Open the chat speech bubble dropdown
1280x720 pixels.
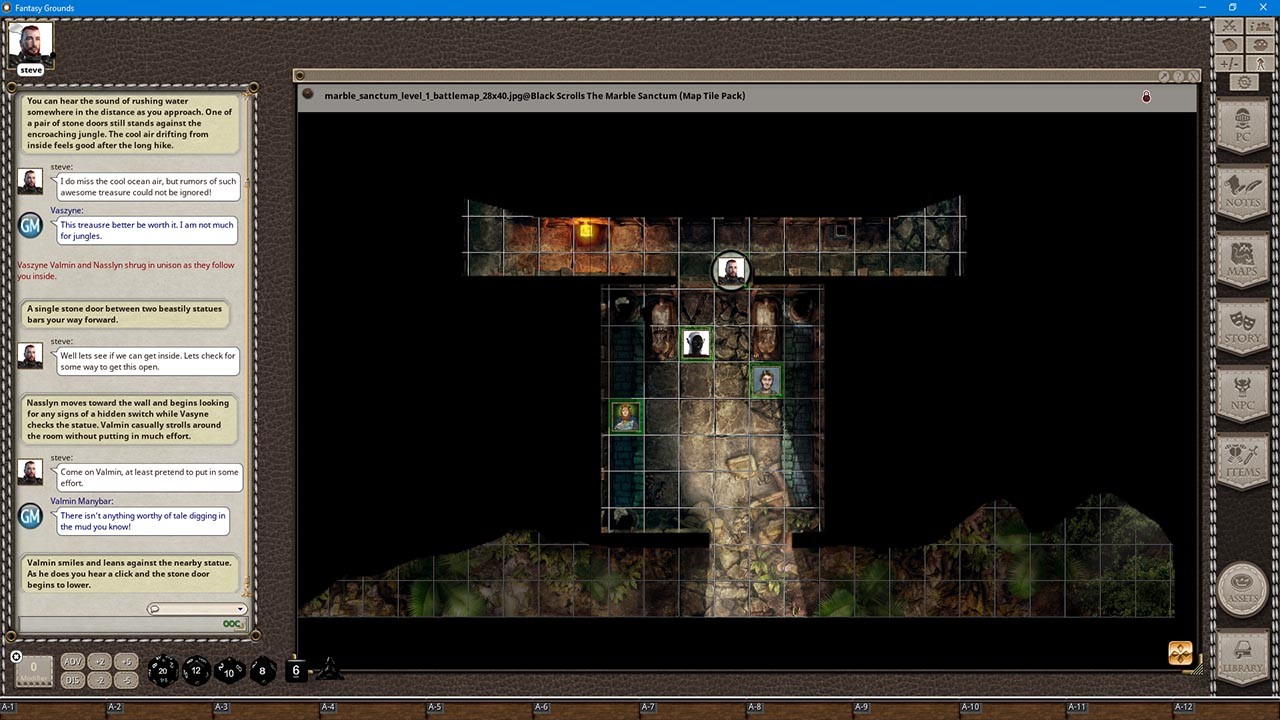(x=153, y=609)
